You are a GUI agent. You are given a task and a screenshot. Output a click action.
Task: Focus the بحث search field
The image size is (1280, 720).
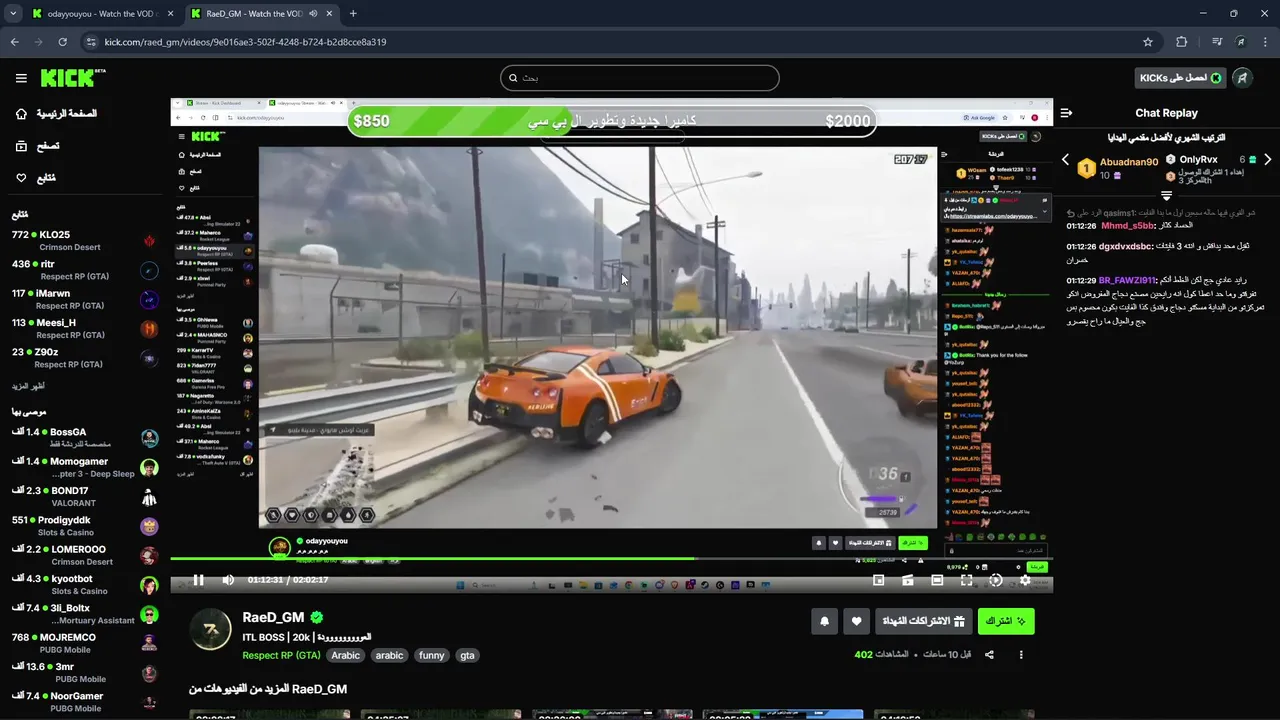pos(640,78)
